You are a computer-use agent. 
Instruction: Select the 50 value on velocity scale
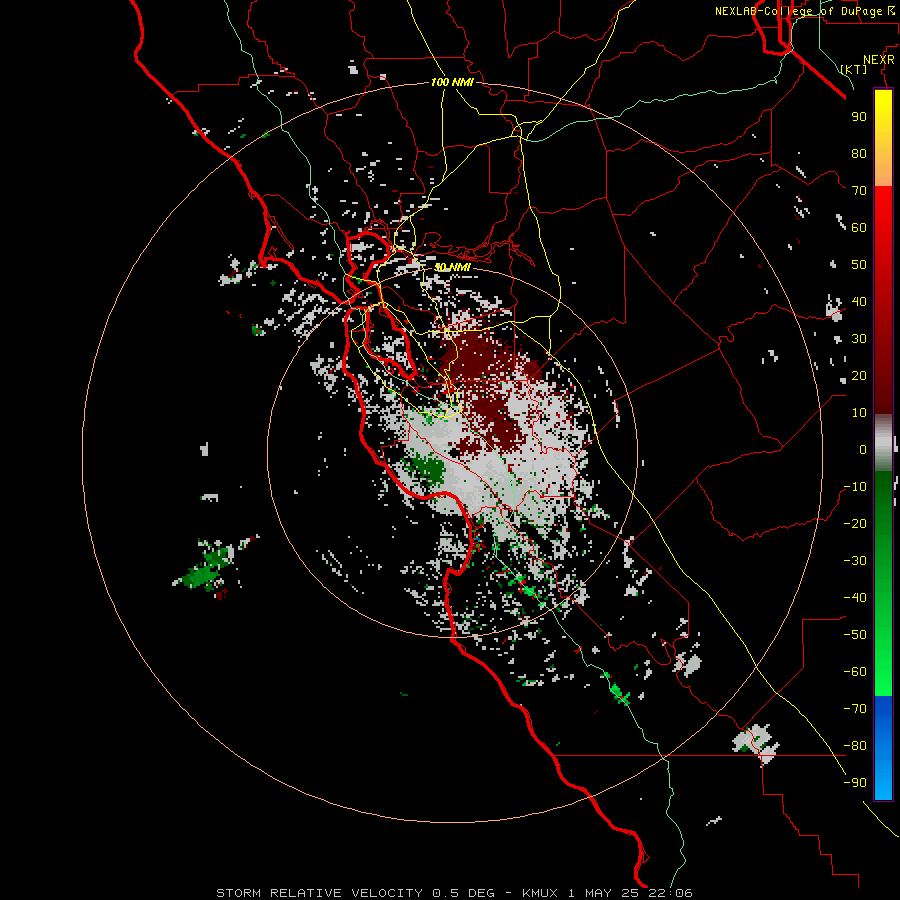click(x=859, y=265)
